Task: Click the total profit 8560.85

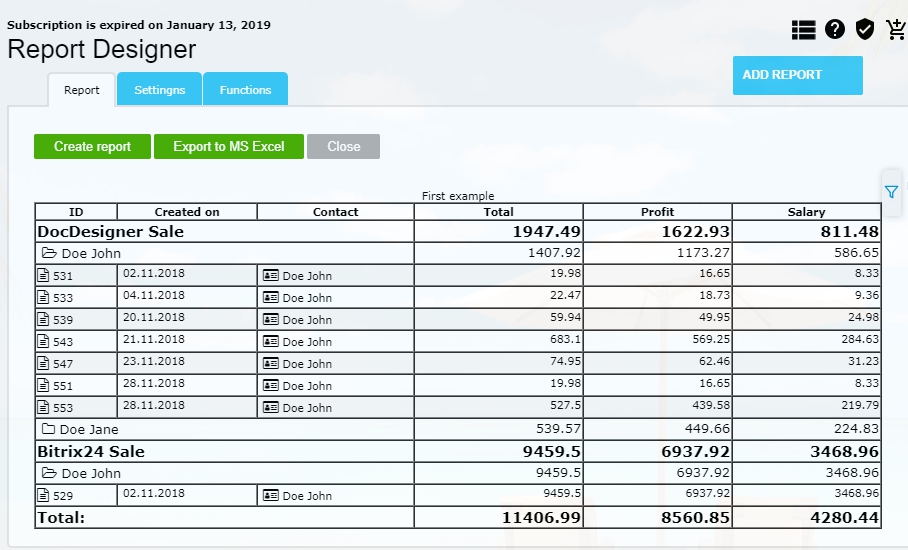Action: pyautogui.click(x=695, y=518)
